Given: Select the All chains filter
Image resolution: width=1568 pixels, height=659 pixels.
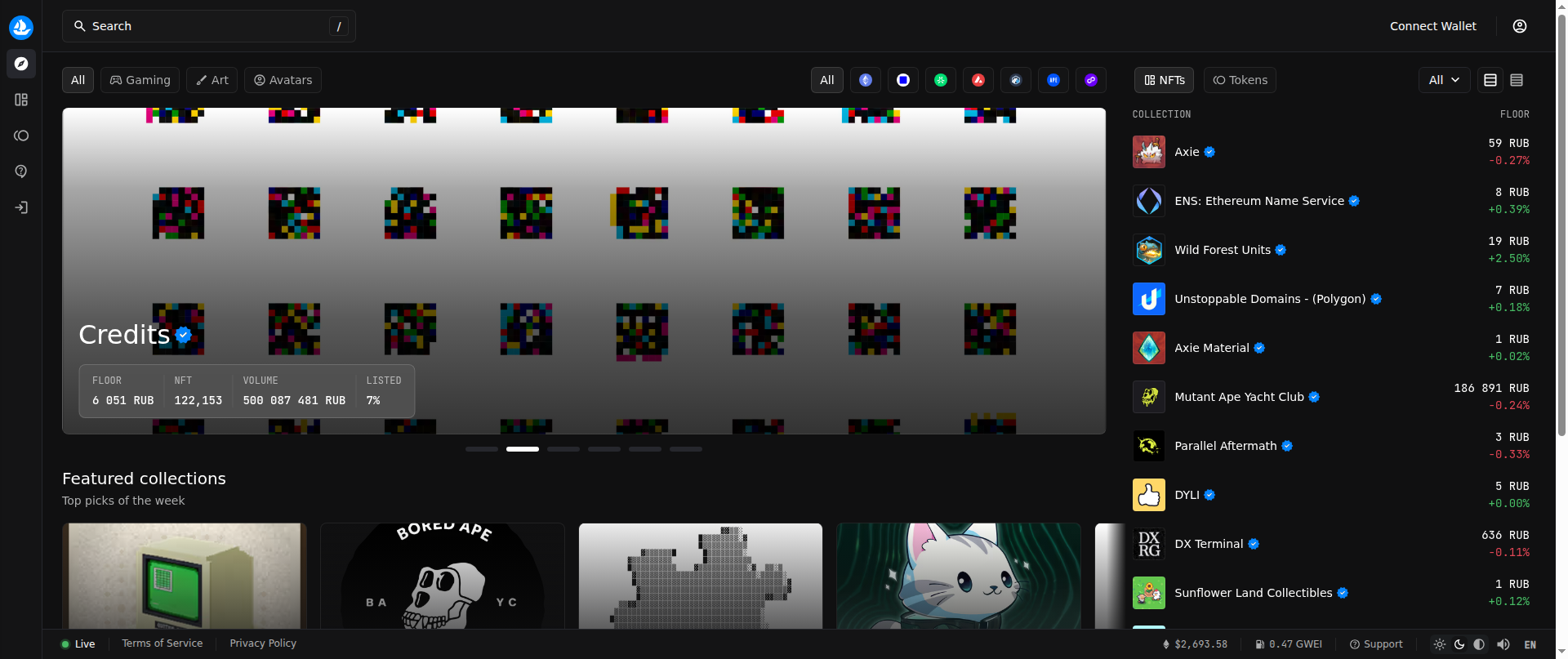Looking at the screenshot, I should [x=827, y=80].
